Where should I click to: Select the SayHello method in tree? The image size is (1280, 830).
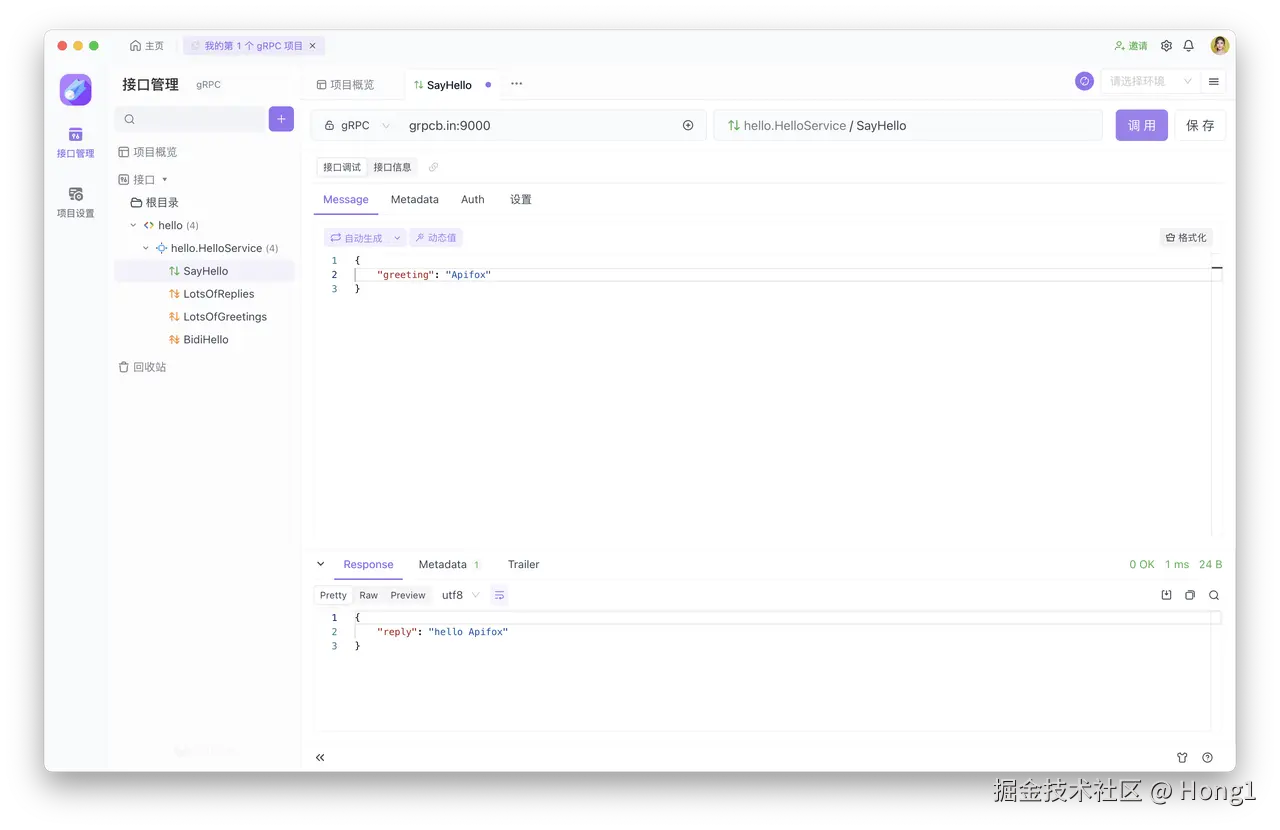coord(204,271)
